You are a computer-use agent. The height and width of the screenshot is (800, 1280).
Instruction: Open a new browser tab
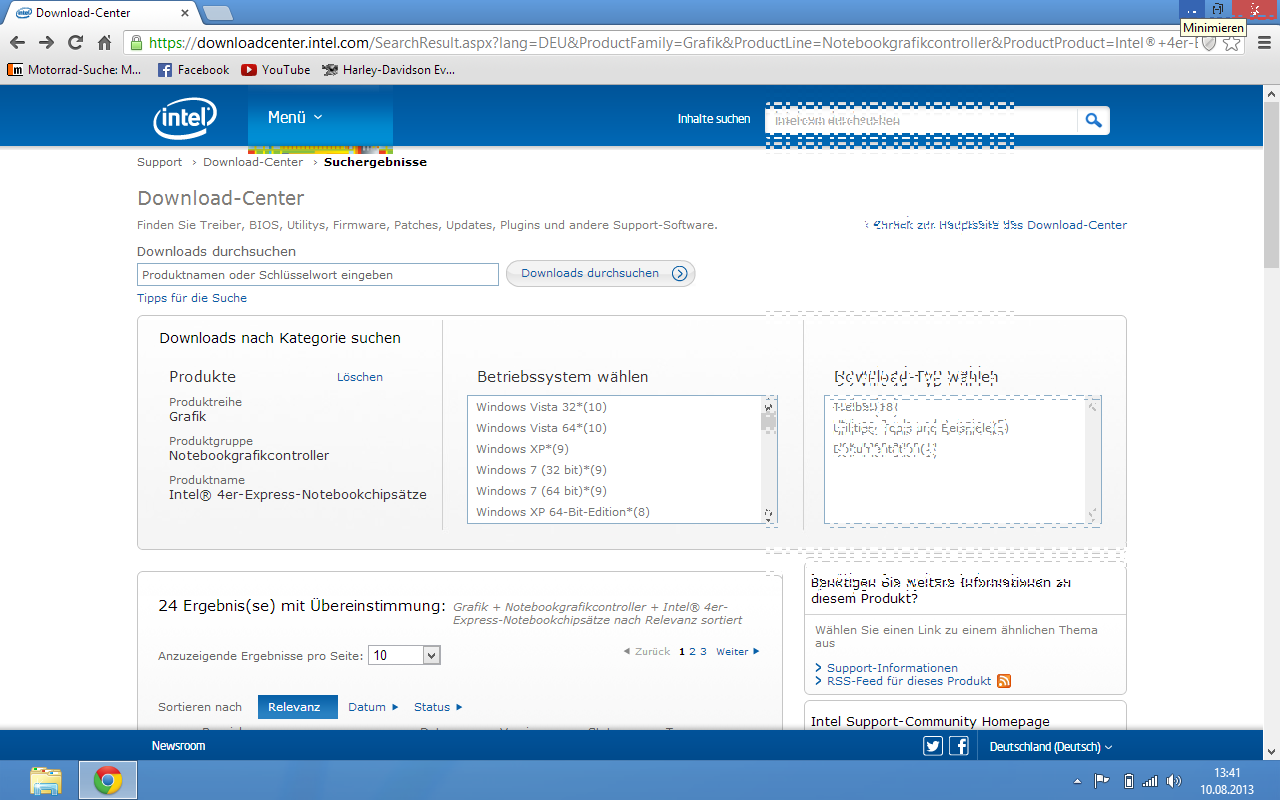217,13
